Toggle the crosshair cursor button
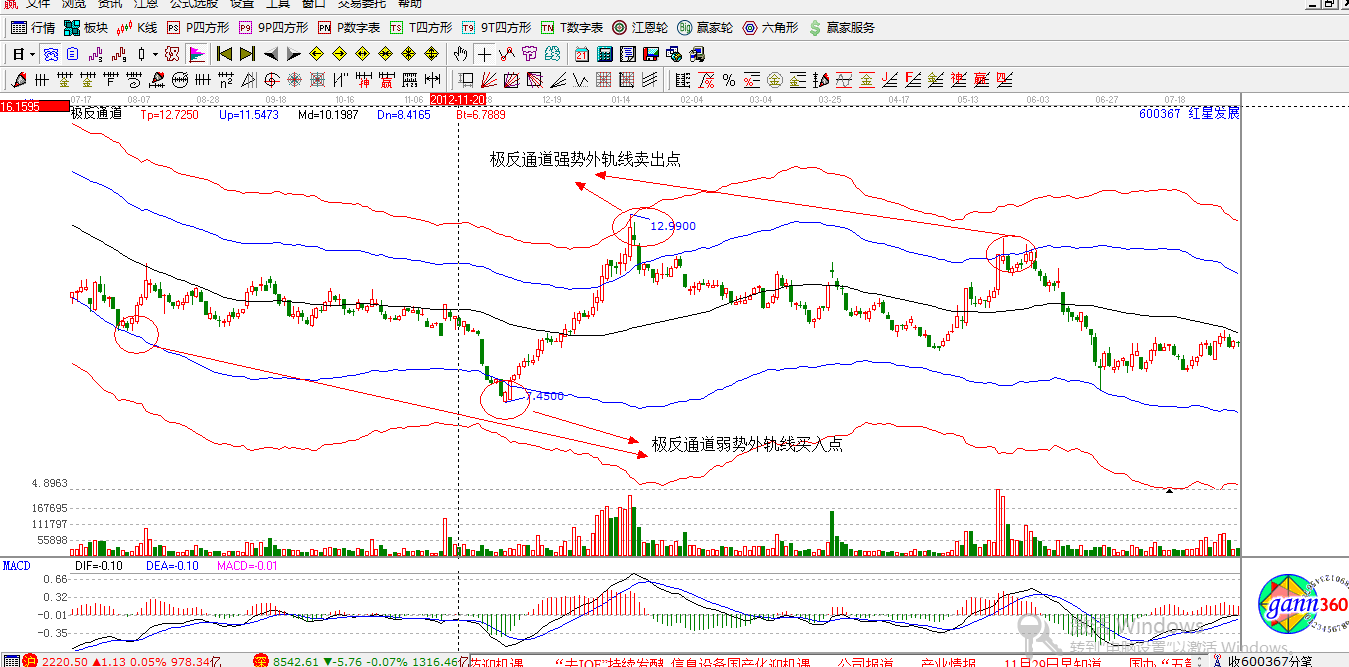 tap(484, 54)
